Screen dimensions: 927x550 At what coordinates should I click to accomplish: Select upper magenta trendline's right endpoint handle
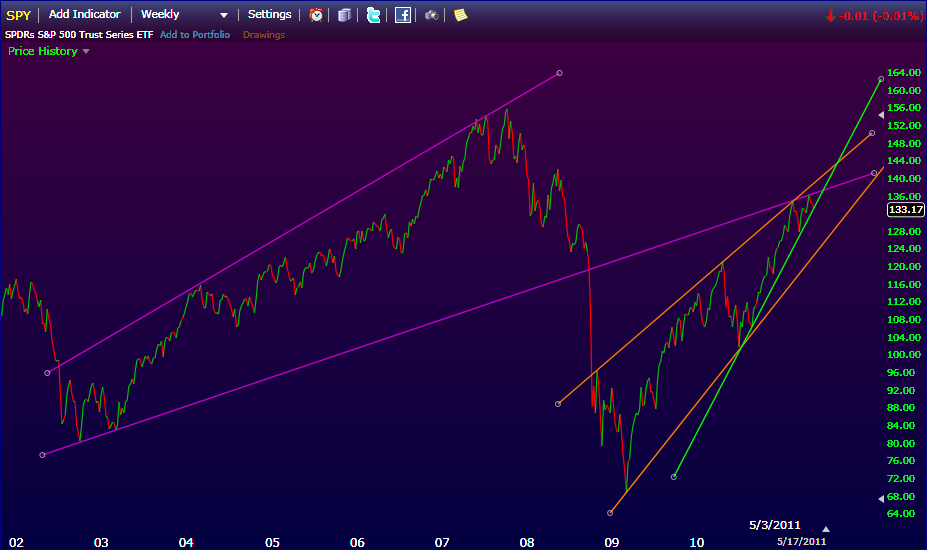pyautogui.click(x=559, y=73)
